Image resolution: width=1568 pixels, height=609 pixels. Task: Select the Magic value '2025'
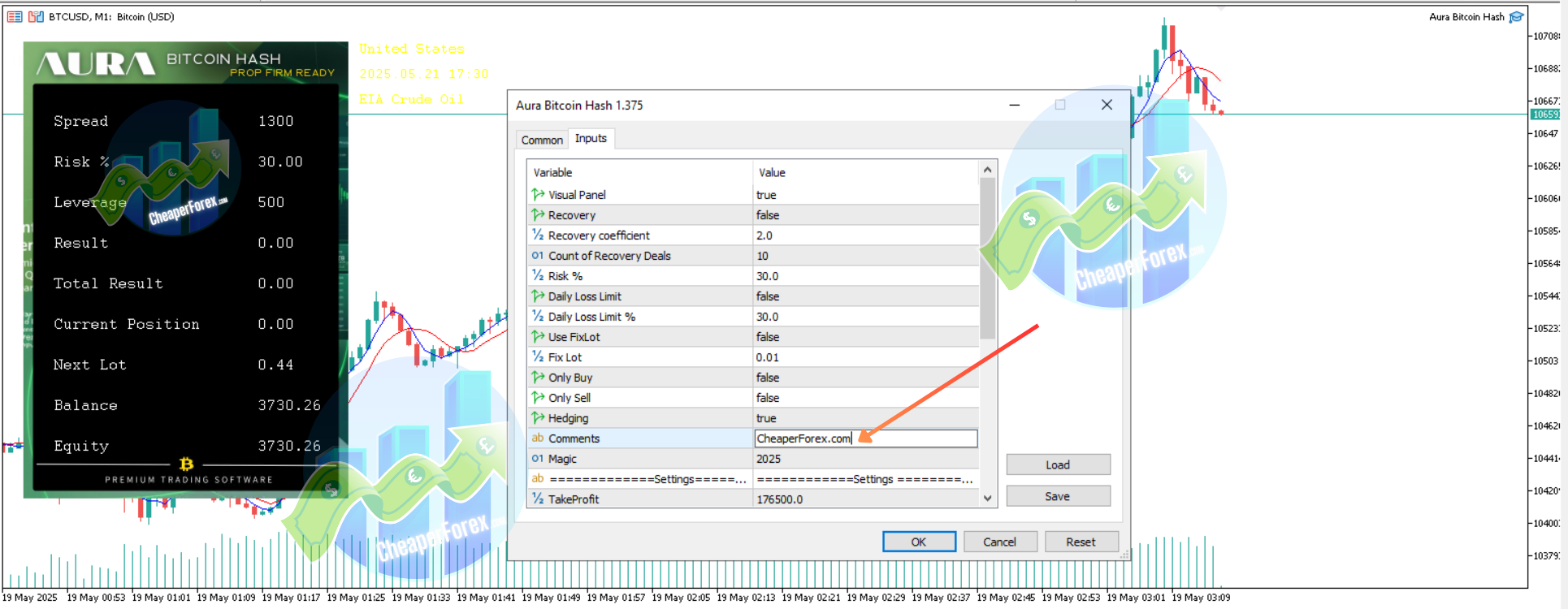(x=769, y=459)
